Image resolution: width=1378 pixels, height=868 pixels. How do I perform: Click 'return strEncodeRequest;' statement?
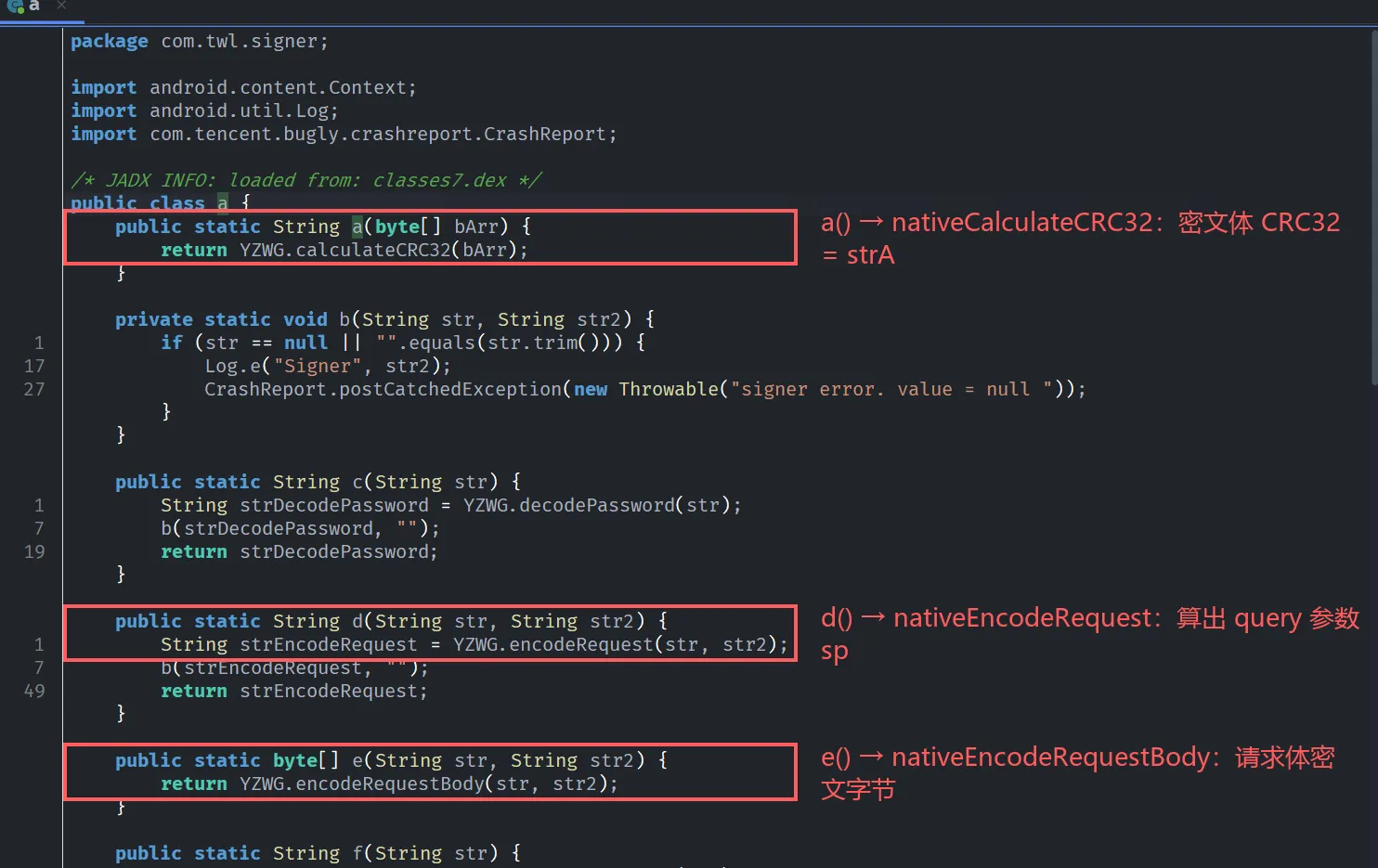coord(294,691)
